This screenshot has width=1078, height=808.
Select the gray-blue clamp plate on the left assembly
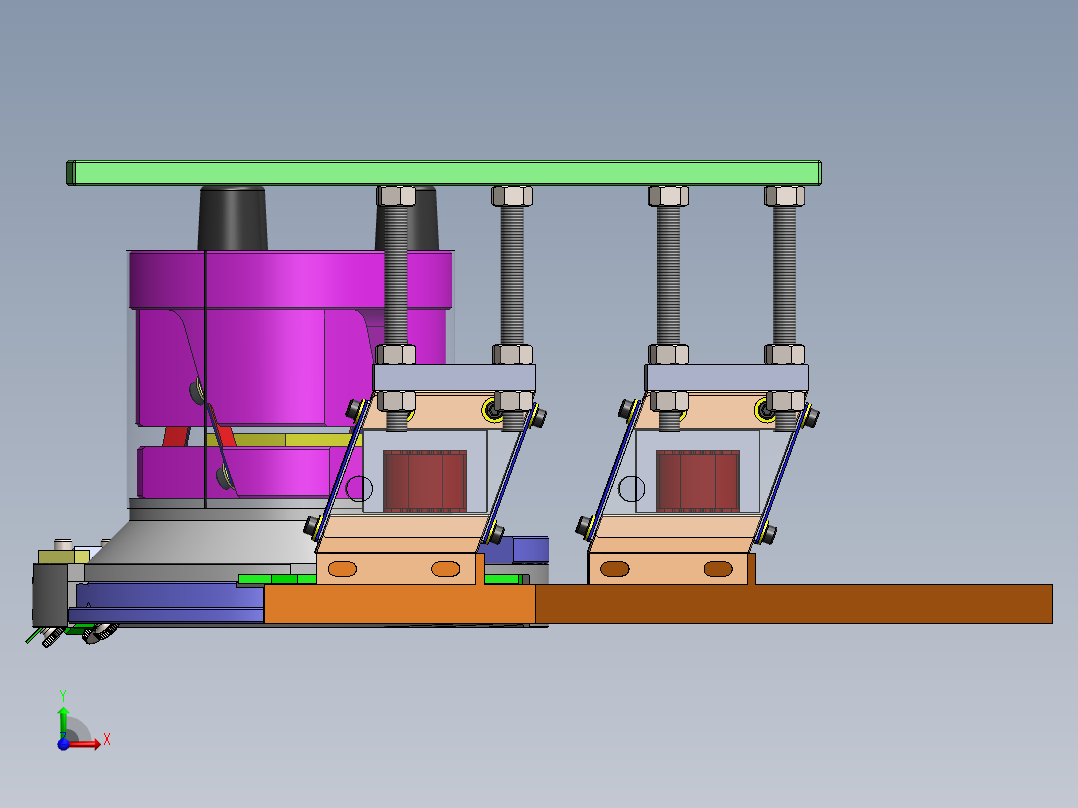(x=454, y=378)
